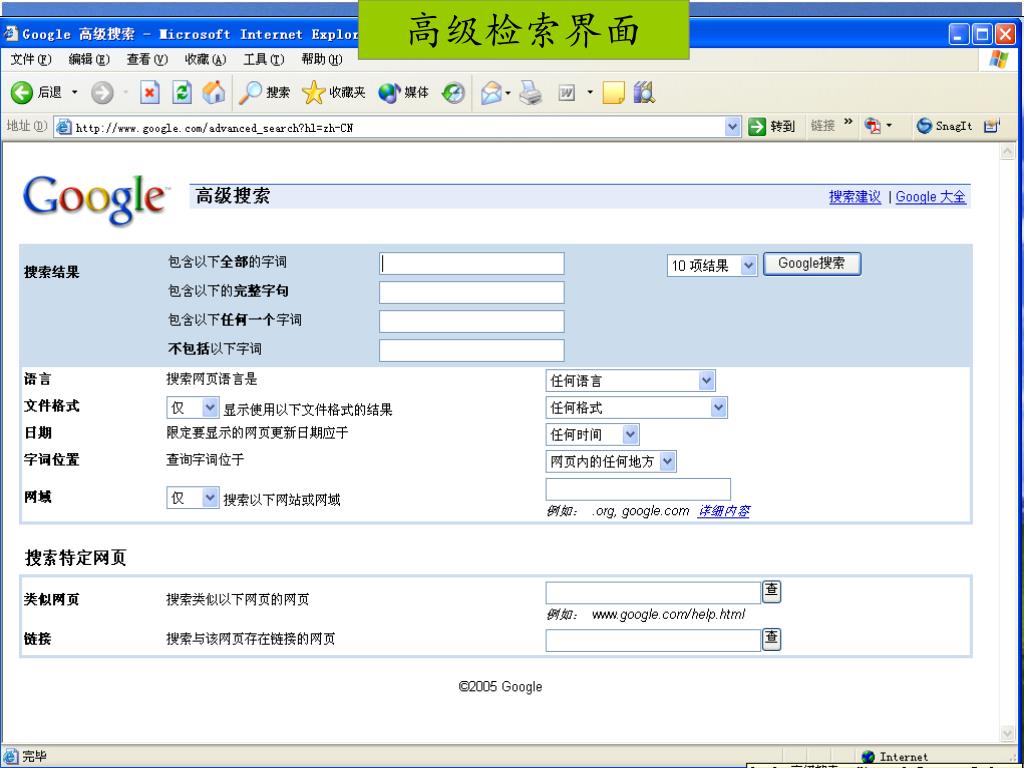Go to the Home page icon
The width and height of the screenshot is (1024, 768).
click(213, 93)
